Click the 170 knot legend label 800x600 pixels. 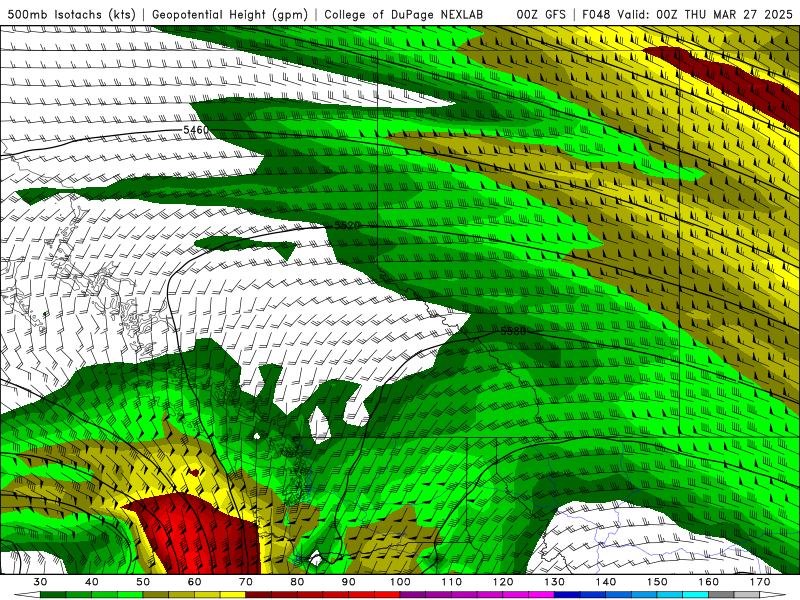pyautogui.click(x=760, y=582)
